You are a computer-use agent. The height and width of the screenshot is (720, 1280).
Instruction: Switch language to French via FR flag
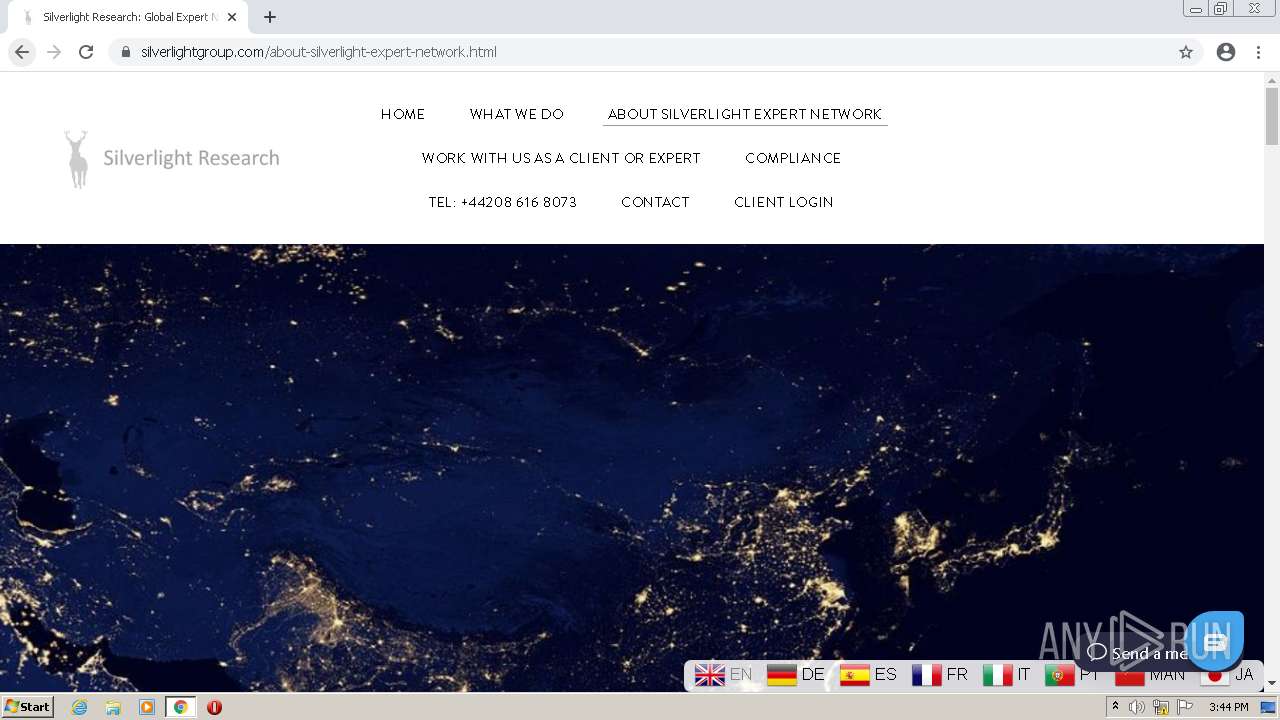940,675
